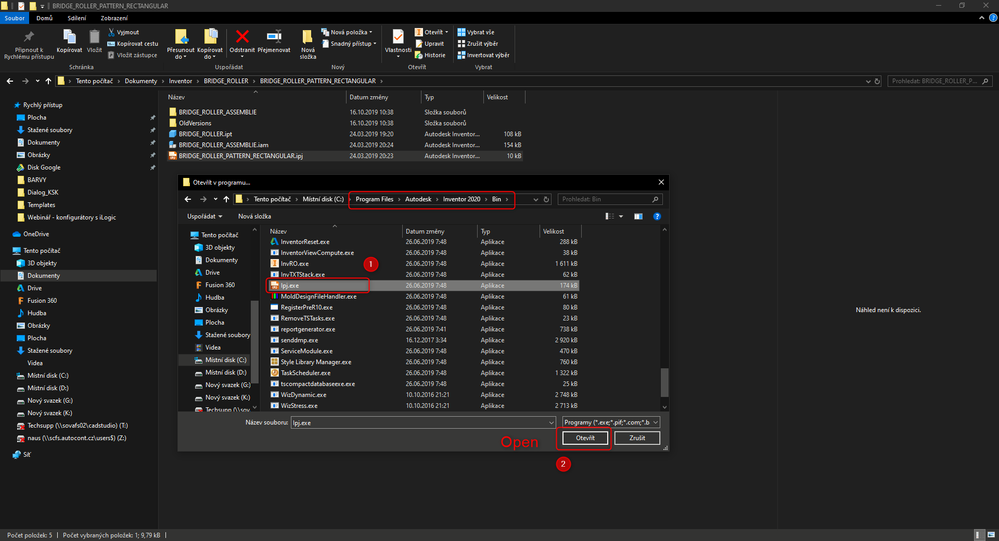Click the Přejmenovat icon in the ribbon
The height and width of the screenshot is (541, 999).
pyautogui.click(x=274, y=36)
